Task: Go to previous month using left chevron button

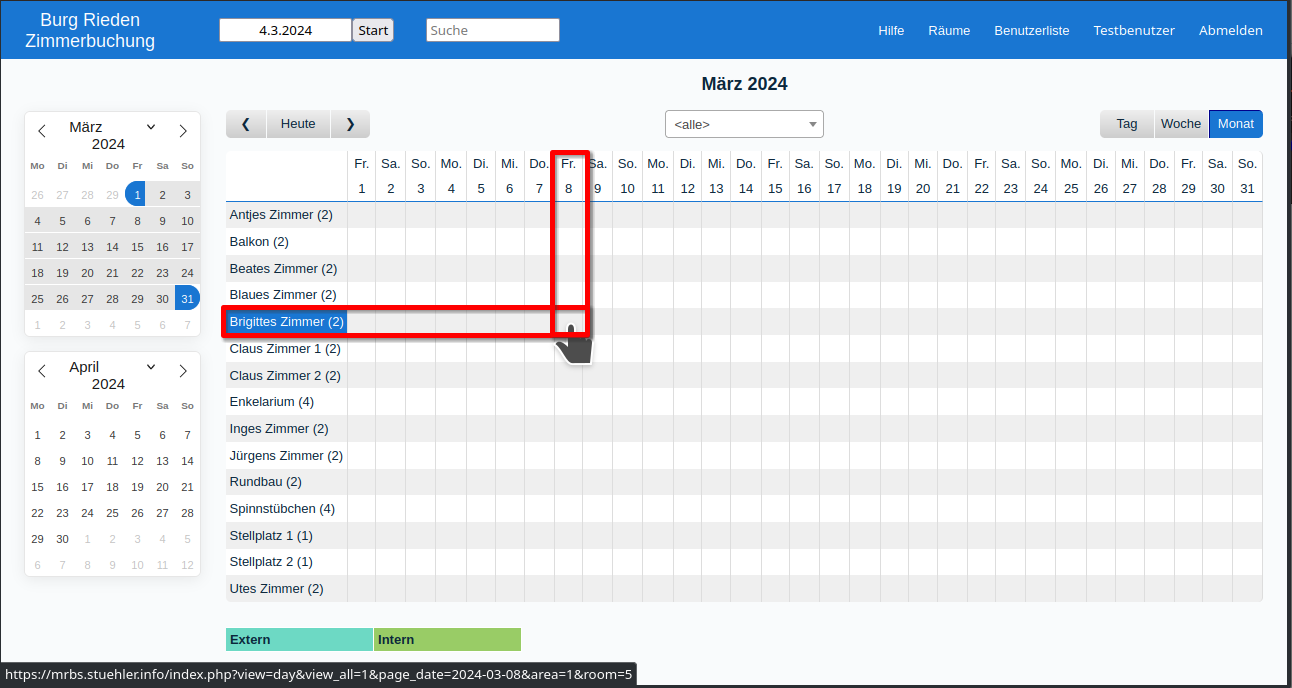Action: pyautogui.click(x=246, y=124)
